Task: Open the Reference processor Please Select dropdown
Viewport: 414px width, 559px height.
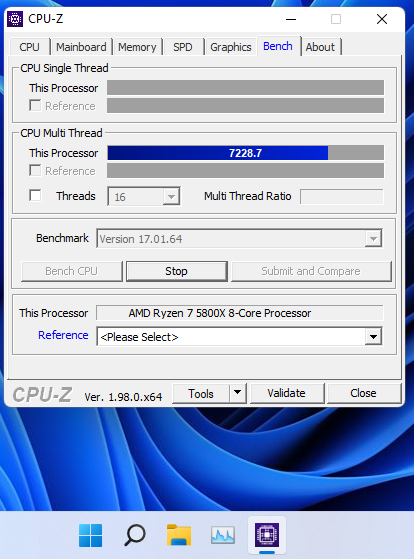Action: [x=239, y=337]
